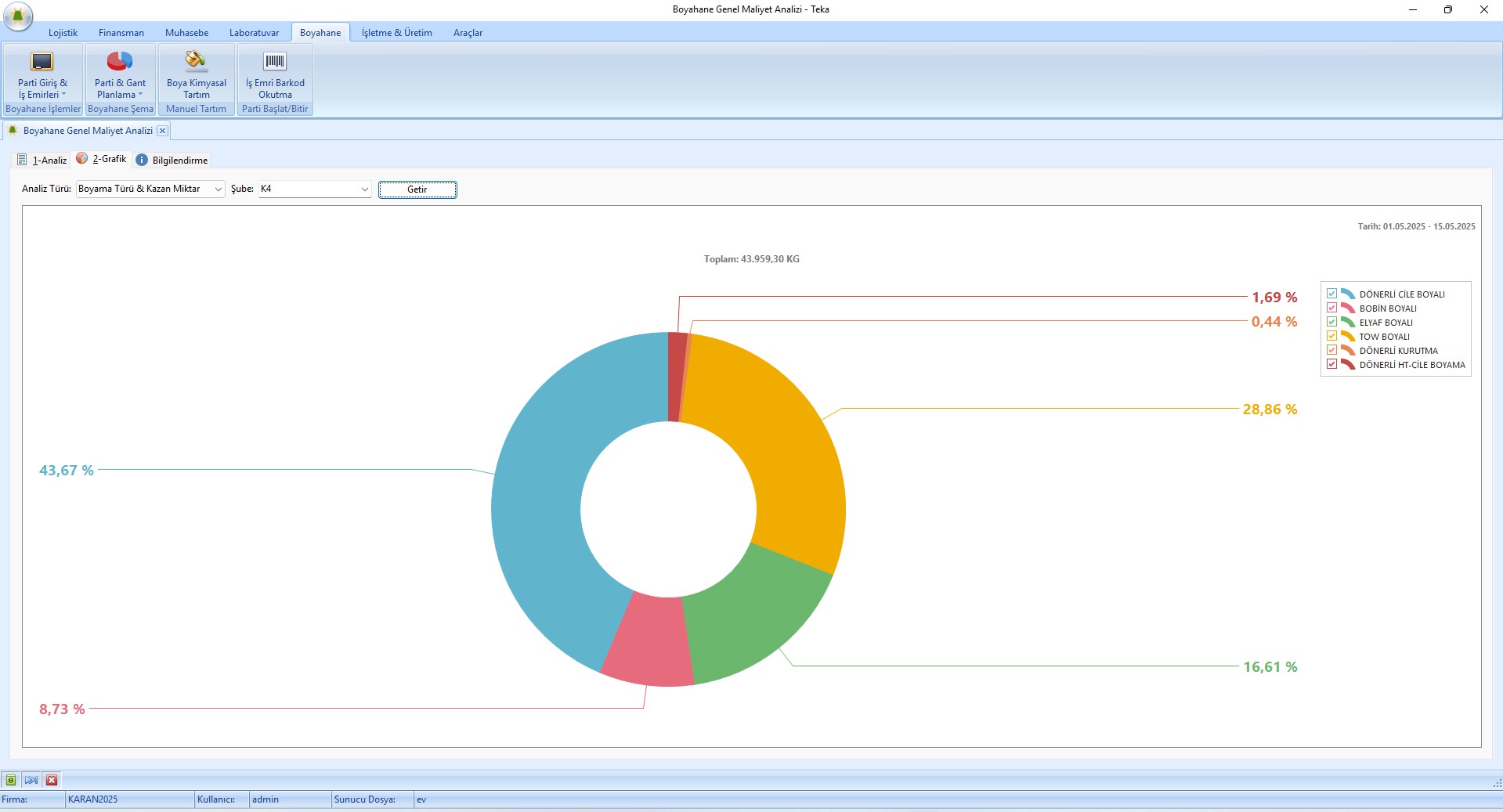Click the Boyahane İşlemler group label
This screenshot has height=812, width=1503.
(x=43, y=109)
